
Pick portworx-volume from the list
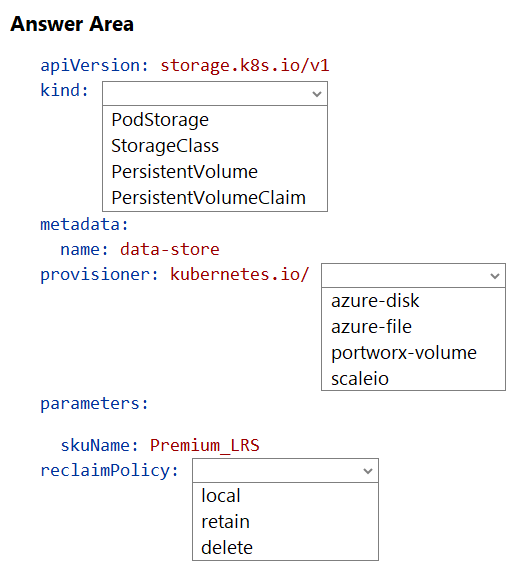pos(404,353)
